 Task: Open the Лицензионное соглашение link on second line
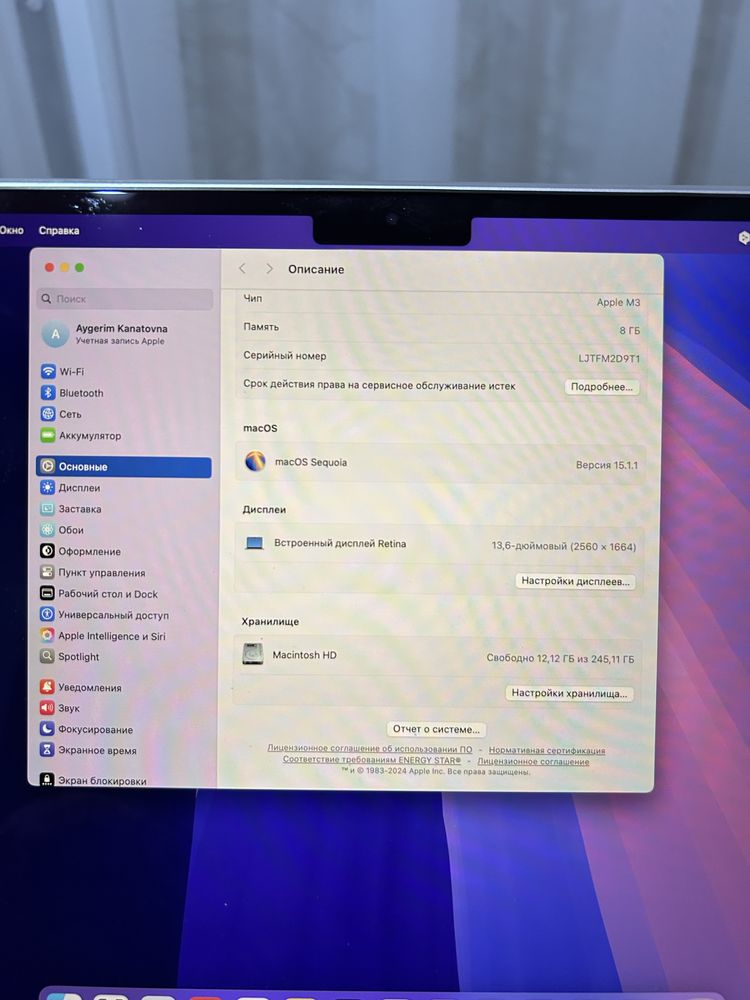click(533, 761)
